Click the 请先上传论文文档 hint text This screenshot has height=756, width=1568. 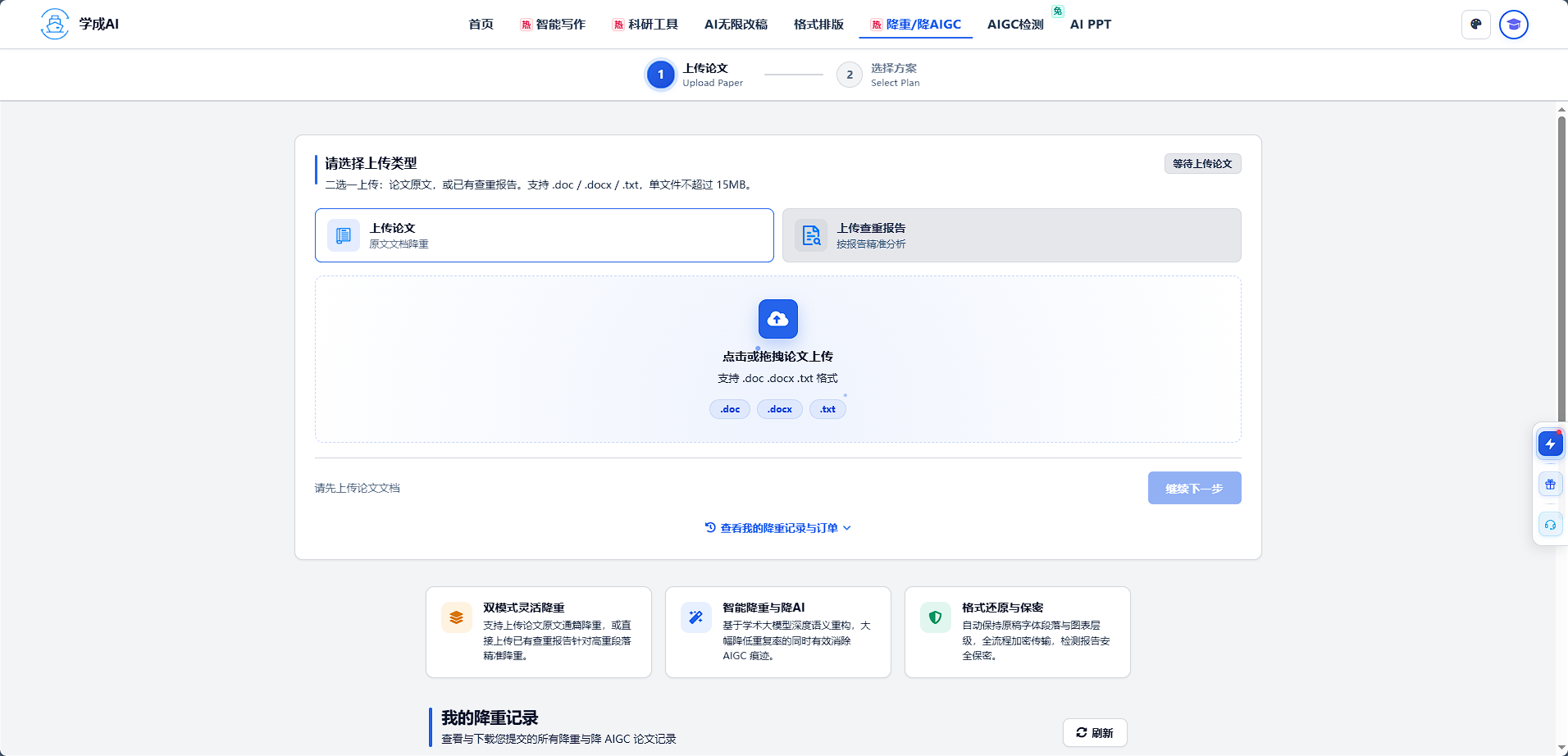point(358,488)
